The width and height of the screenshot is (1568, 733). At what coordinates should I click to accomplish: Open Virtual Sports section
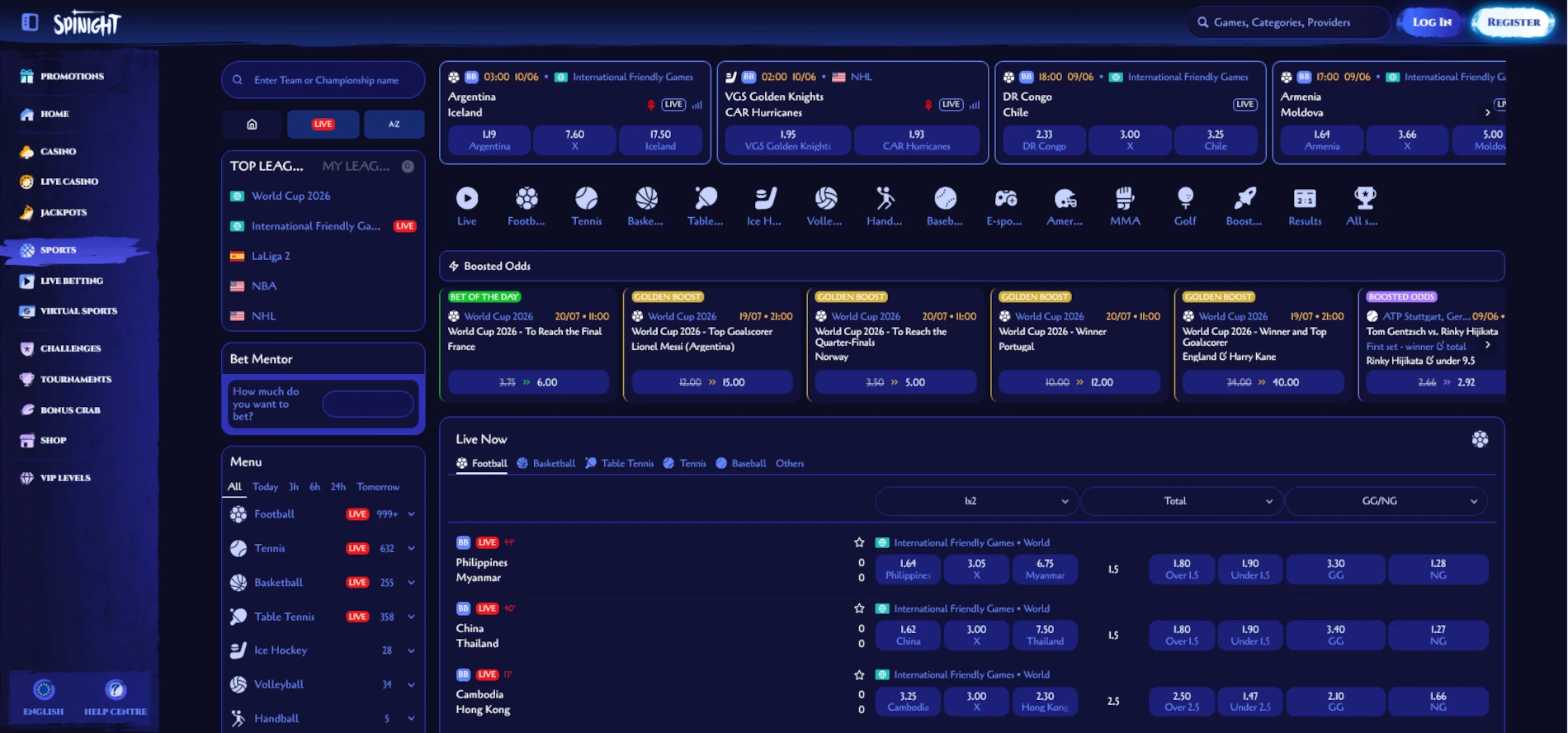tap(78, 311)
